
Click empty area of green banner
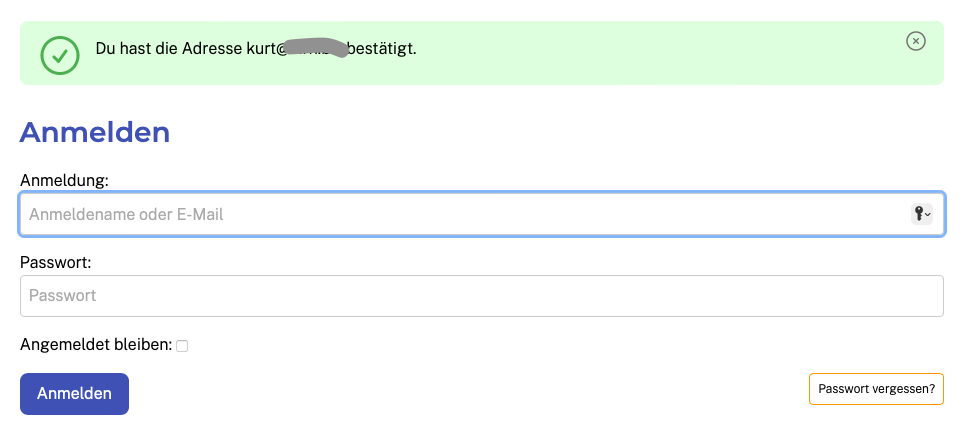coord(650,55)
